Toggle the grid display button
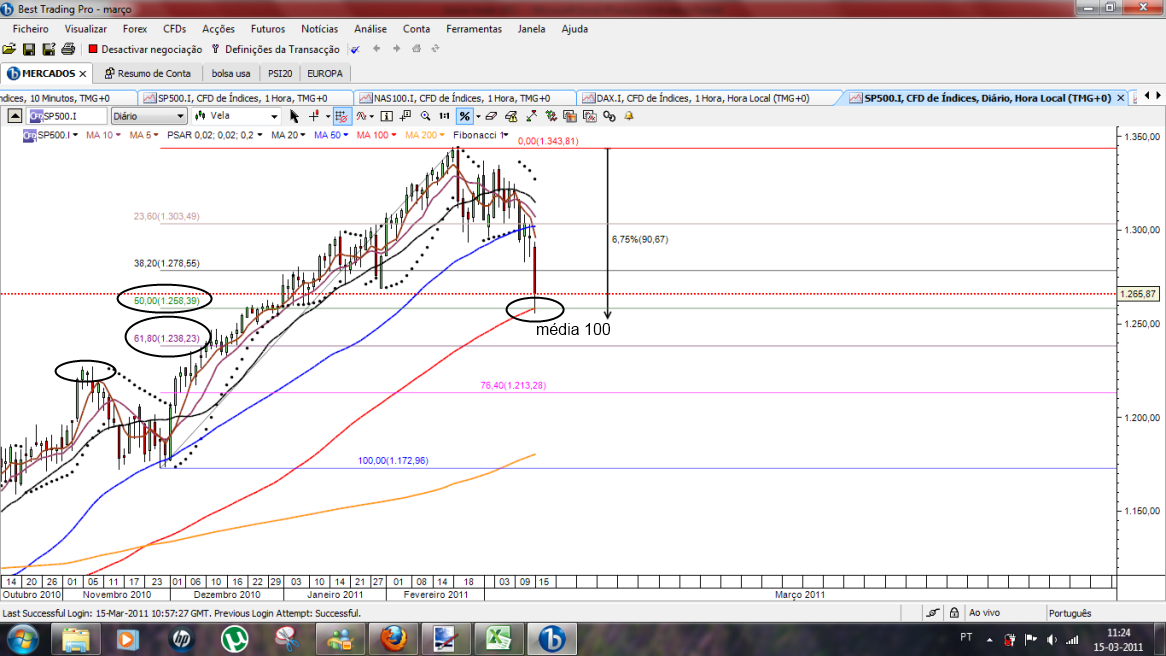Image resolution: width=1166 pixels, height=656 pixels. pos(341,116)
